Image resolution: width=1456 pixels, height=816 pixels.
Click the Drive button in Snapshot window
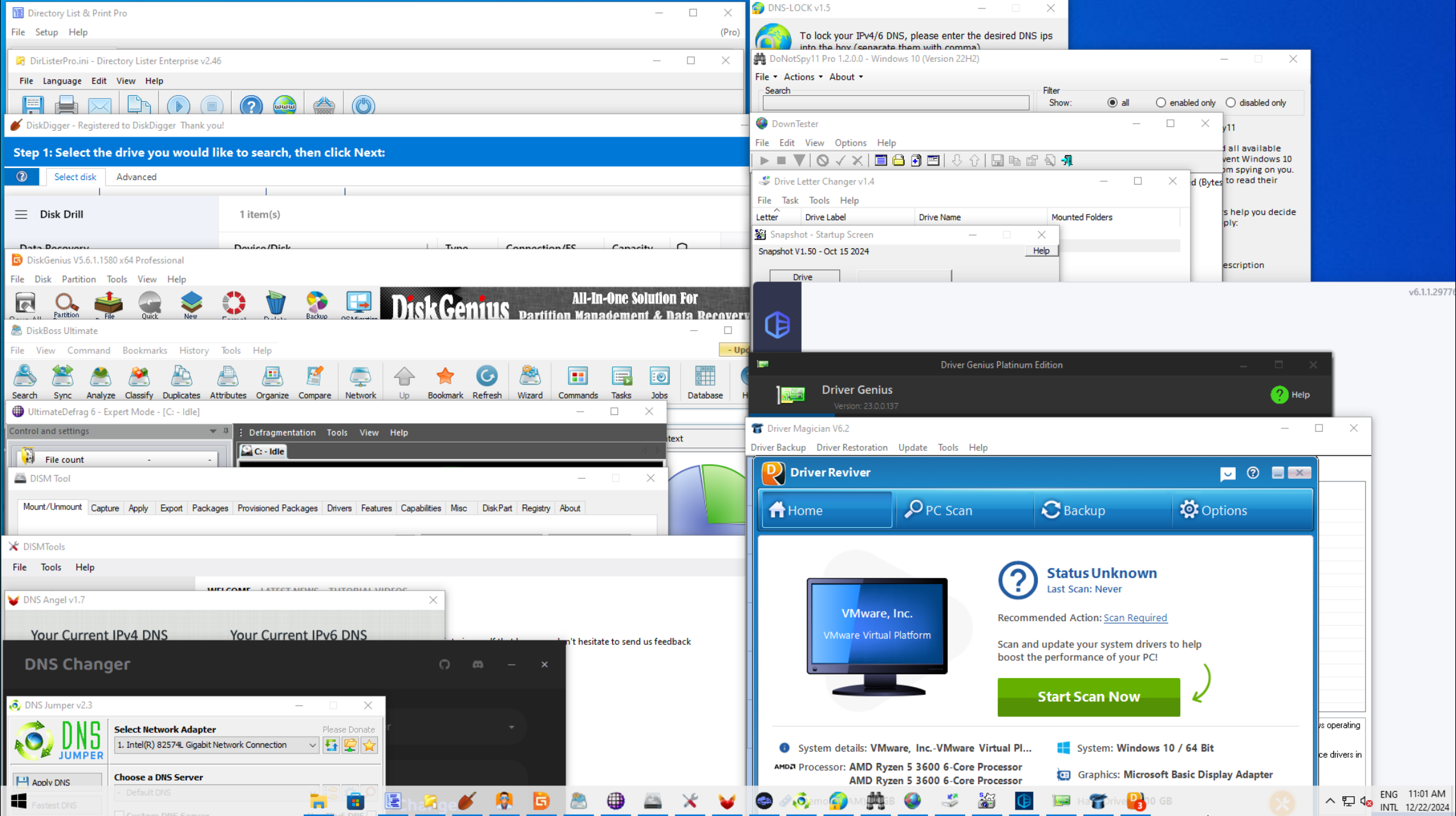point(804,276)
